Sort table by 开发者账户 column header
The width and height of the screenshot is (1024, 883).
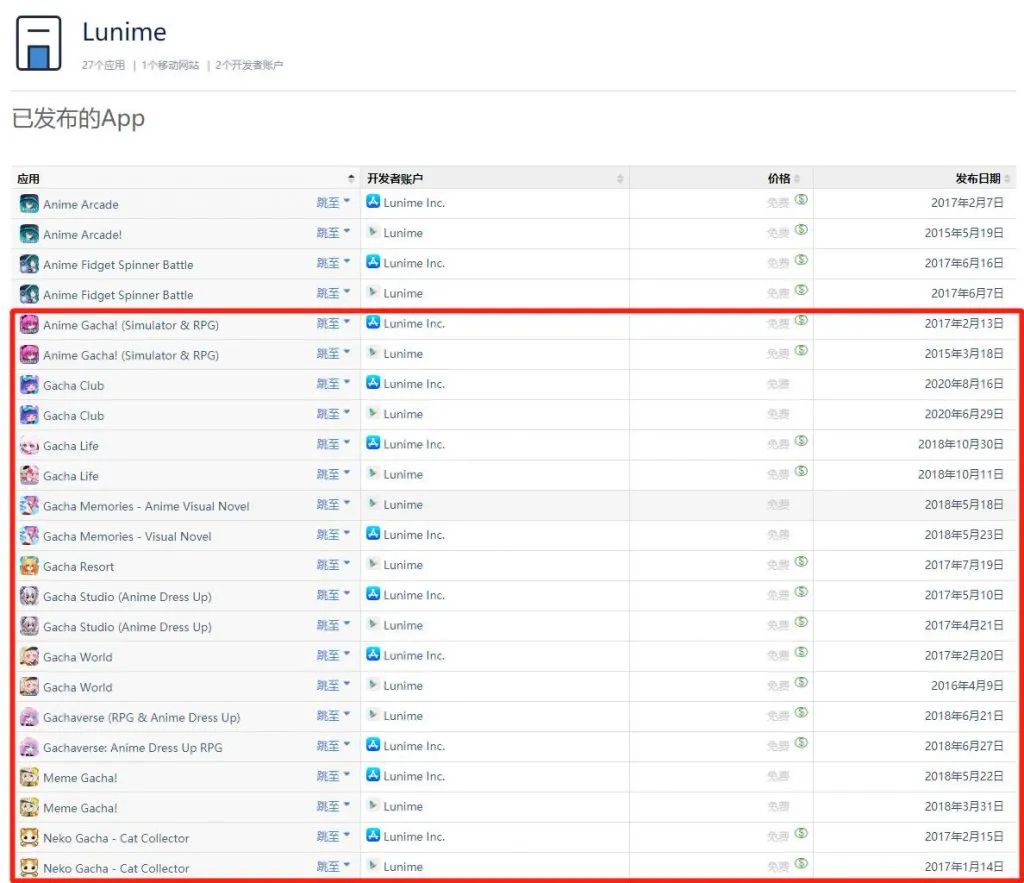[395, 179]
